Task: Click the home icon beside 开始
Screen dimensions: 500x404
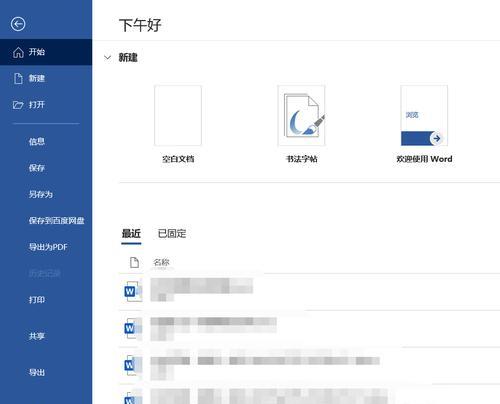Action: coord(18,52)
